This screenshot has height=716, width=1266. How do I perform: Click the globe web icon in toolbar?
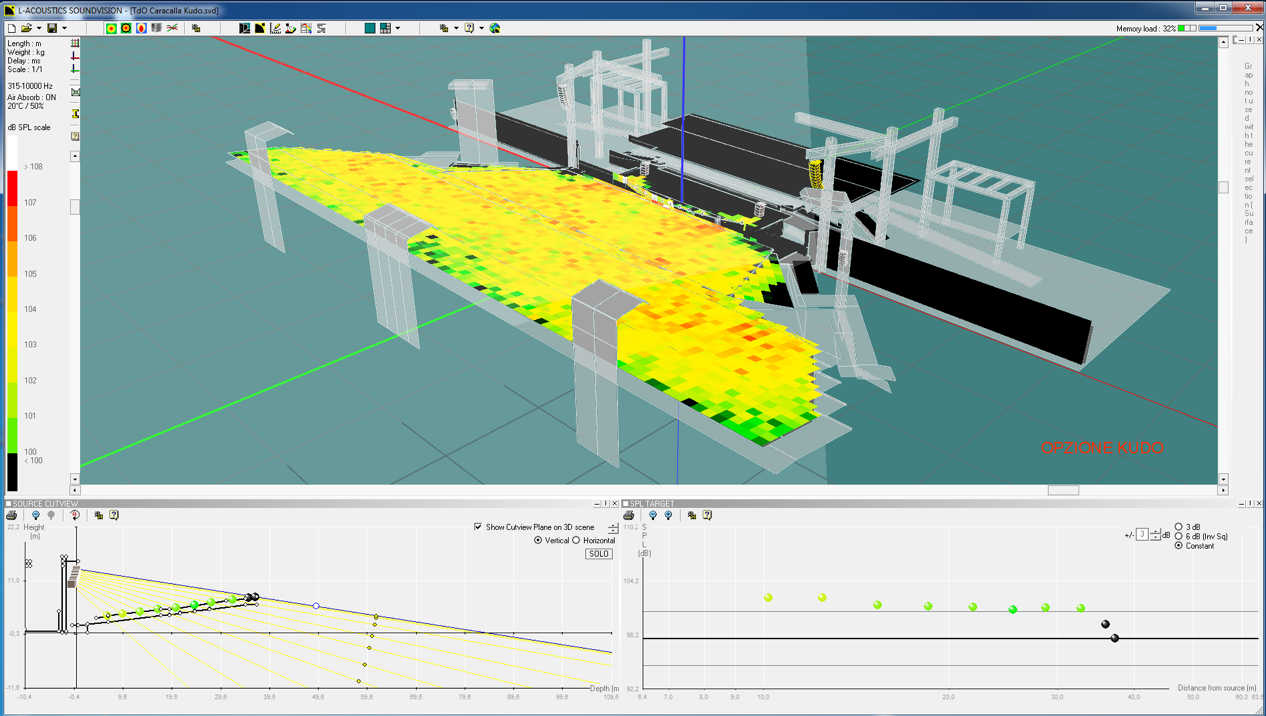495,28
